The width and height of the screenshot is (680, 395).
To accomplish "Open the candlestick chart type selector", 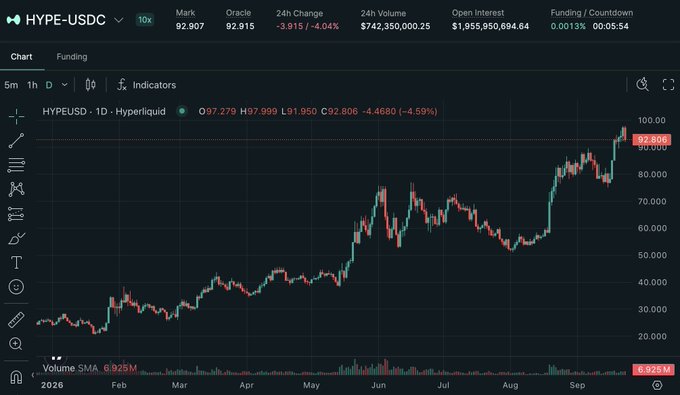I will point(90,85).
